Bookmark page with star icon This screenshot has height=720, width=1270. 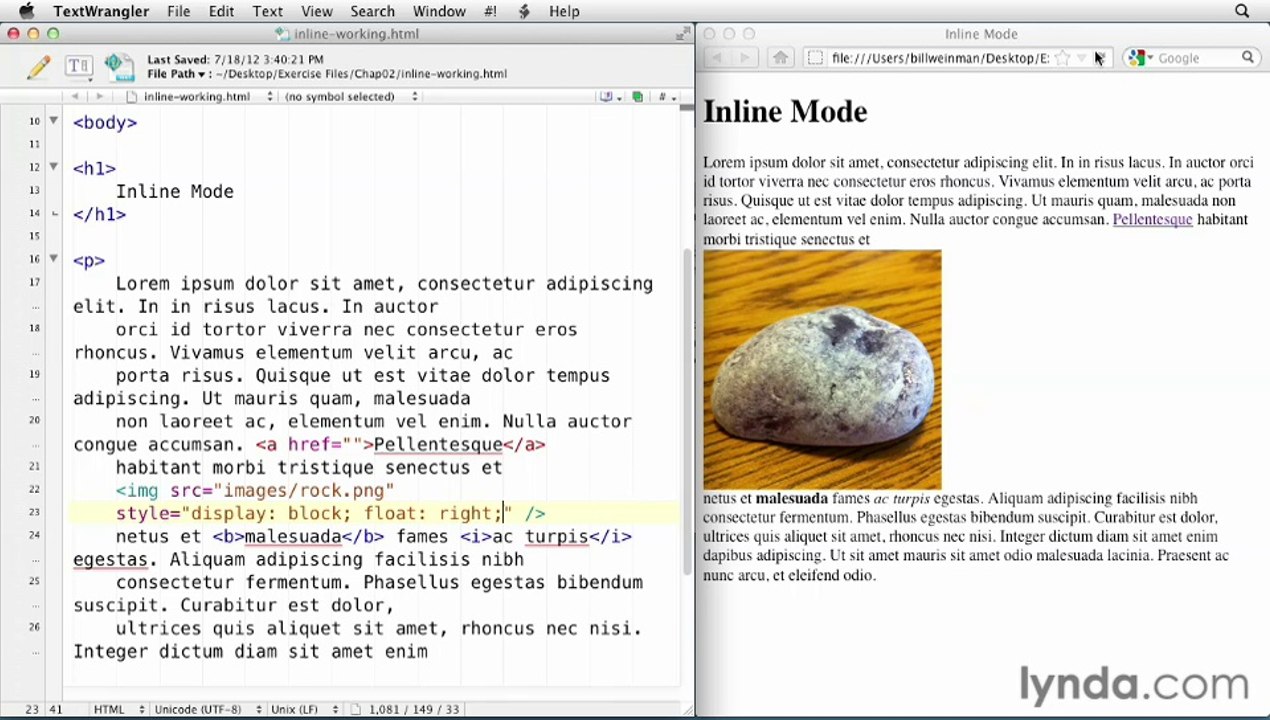pyautogui.click(x=1063, y=58)
